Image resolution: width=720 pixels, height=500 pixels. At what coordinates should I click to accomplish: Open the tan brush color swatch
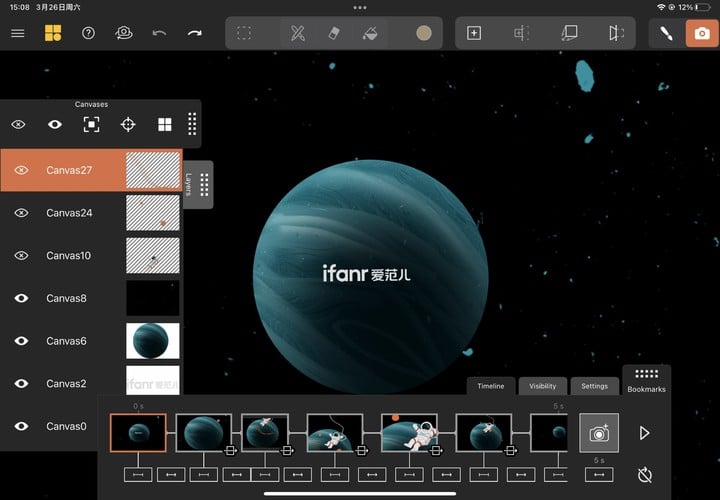coord(423,33)
